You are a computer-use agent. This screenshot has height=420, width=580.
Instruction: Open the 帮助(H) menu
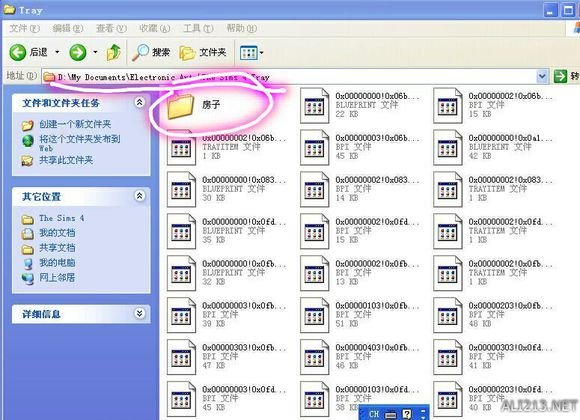242,28
